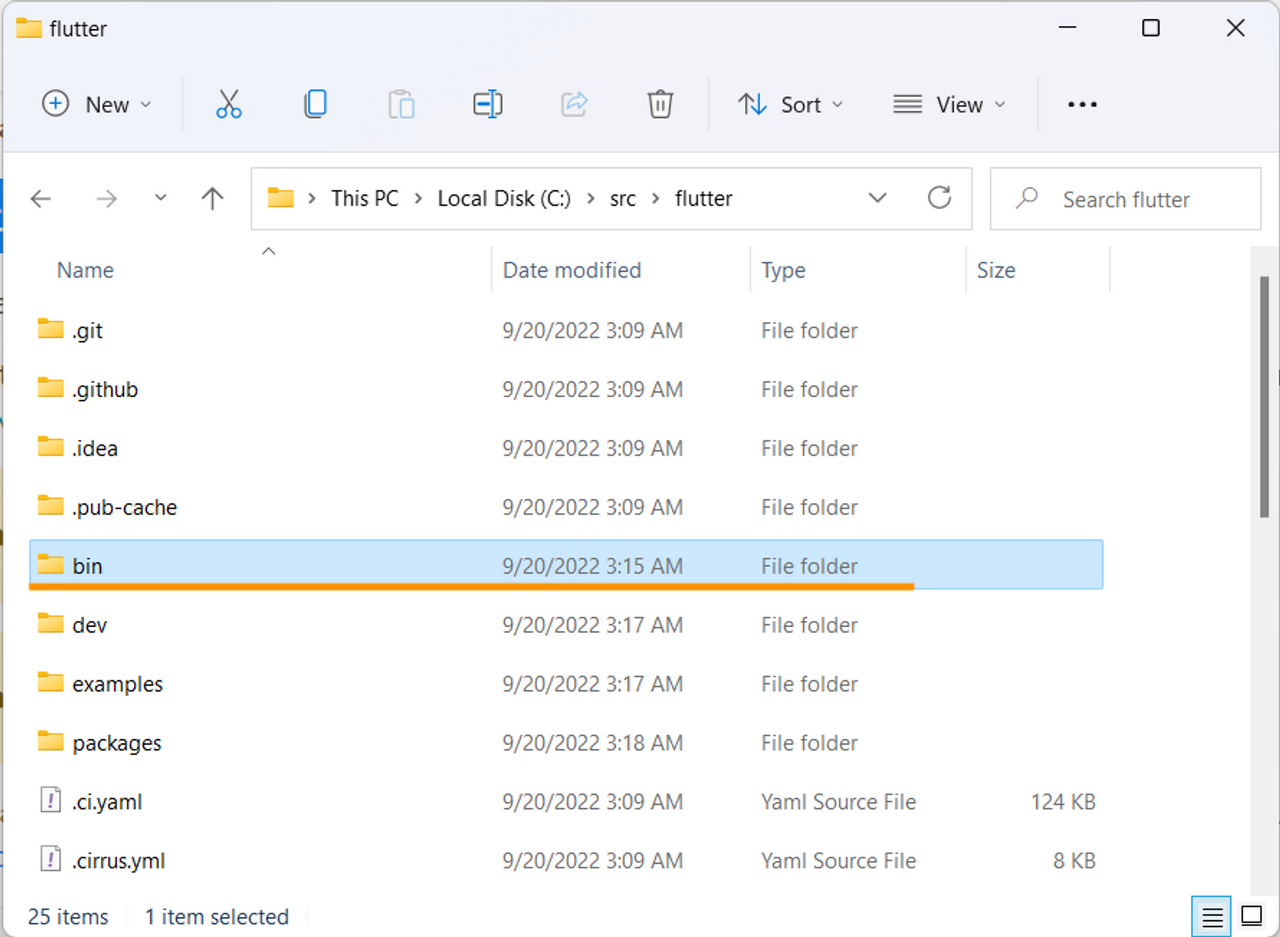Viewport: 1280px width, 937px height.
Task: Click the Search flutter input box
Action: (x=1125, y=199)
